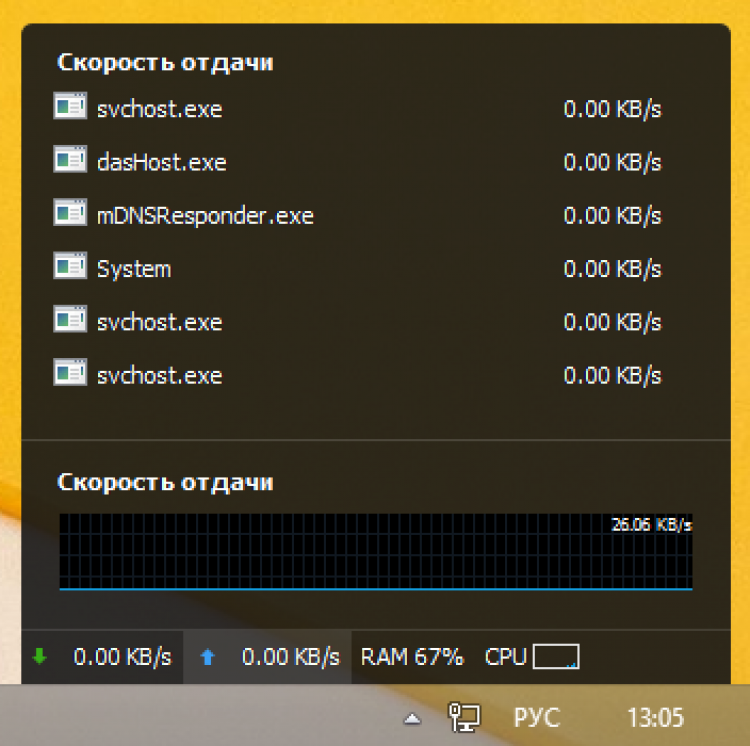This screenshot has height=746, width=750.
Task: Click the RAM 67% indicator
Action: pyautogui.click(x=412, y=657)
